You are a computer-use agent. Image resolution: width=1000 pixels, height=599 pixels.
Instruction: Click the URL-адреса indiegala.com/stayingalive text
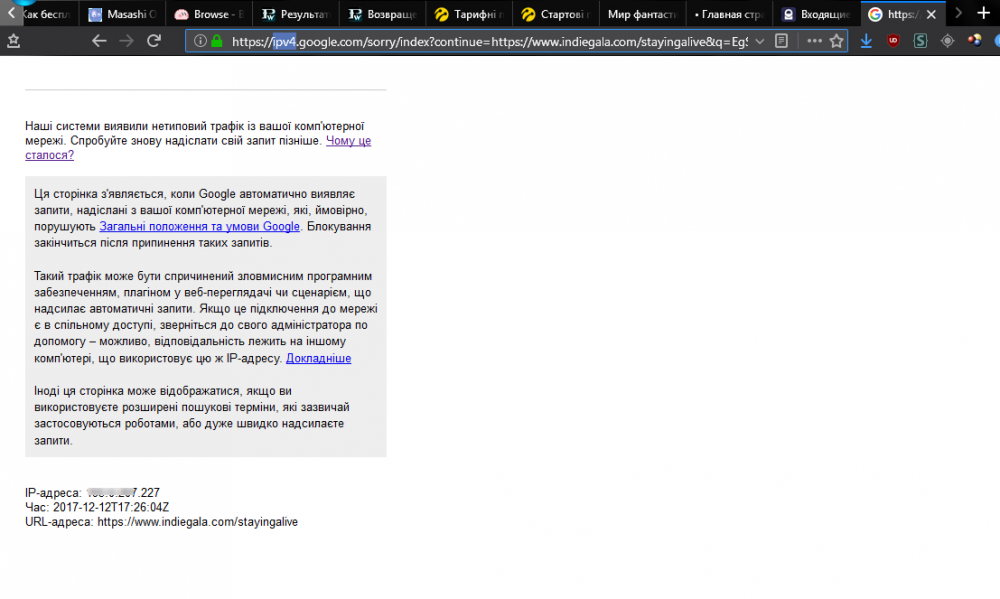pos(161,522)
